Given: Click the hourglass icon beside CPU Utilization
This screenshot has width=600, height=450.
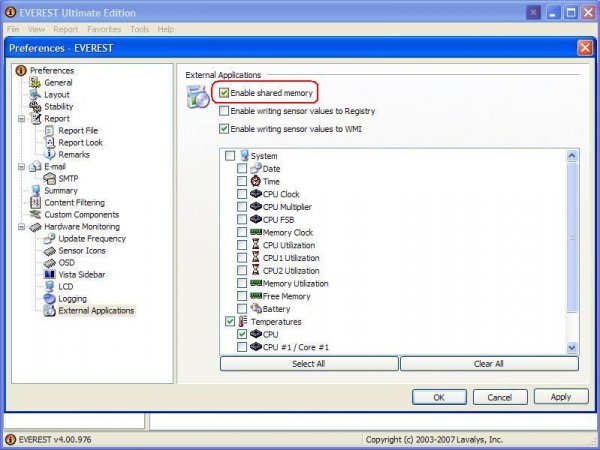Looking at the screenshot, I should [255, 245].
